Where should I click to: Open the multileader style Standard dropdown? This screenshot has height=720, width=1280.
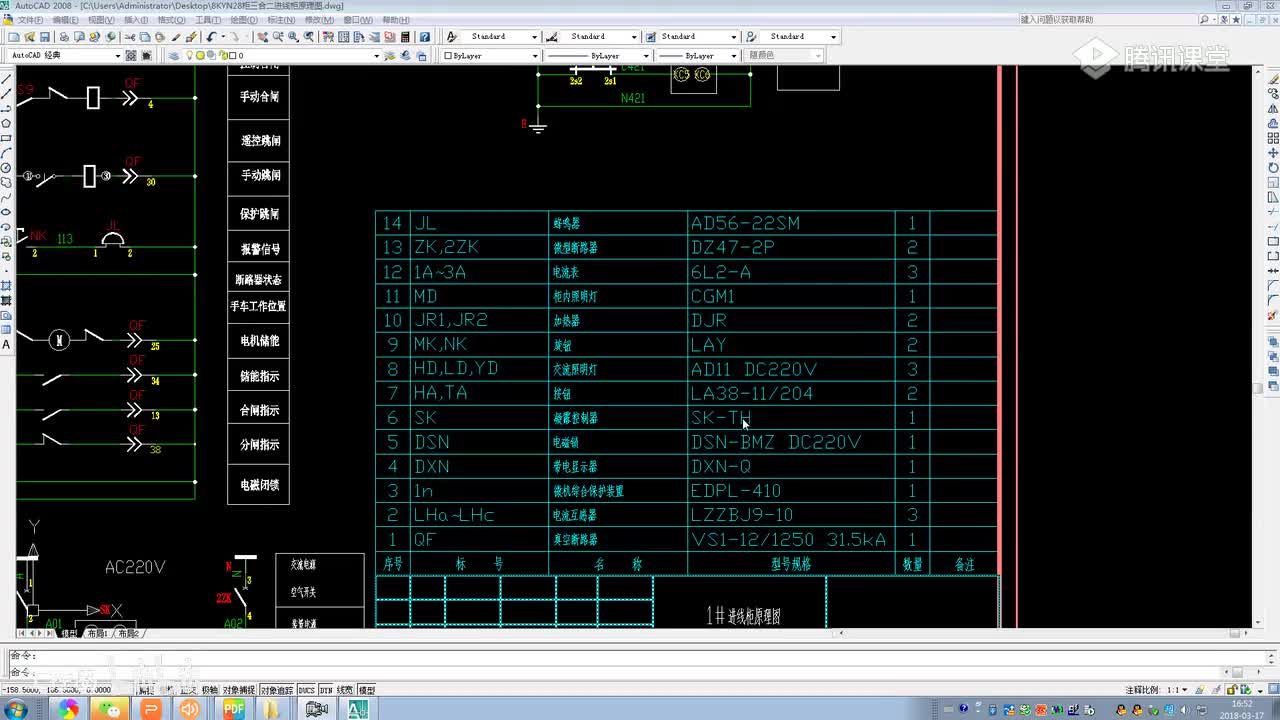(x=833, y=37)
